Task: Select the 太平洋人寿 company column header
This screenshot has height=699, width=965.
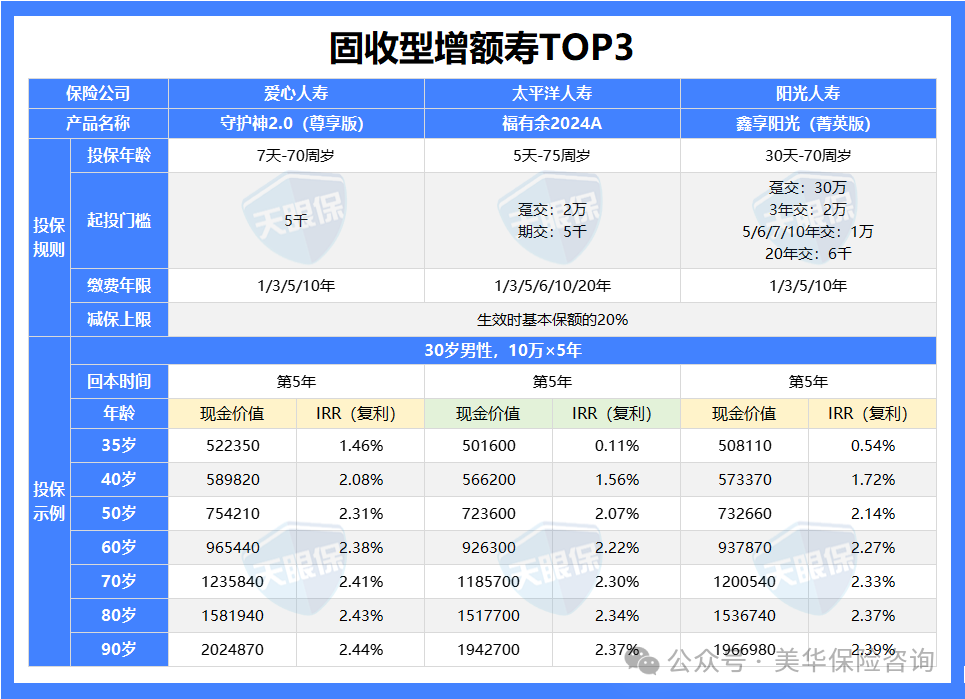Action: click(552, 94)
